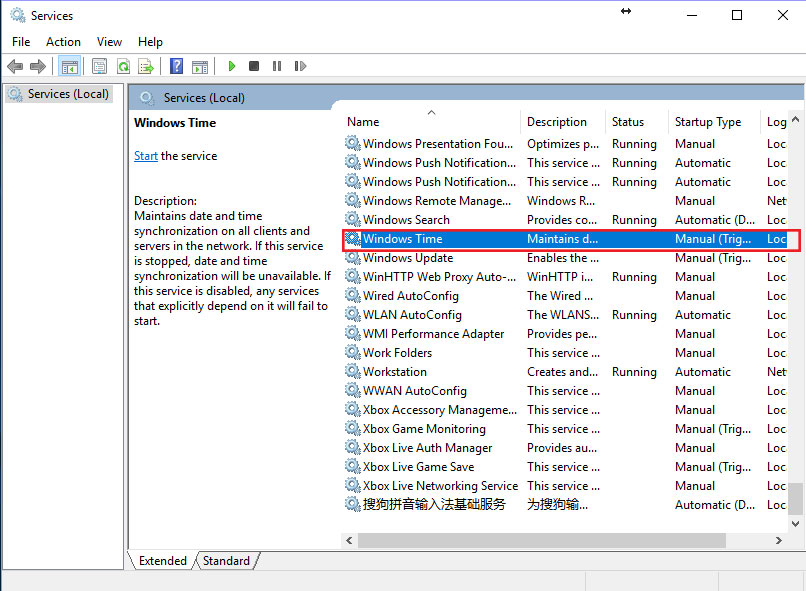Click the vertical scrollbar up arrow
Screen dimensions: 806x591
tap(796, 119)
